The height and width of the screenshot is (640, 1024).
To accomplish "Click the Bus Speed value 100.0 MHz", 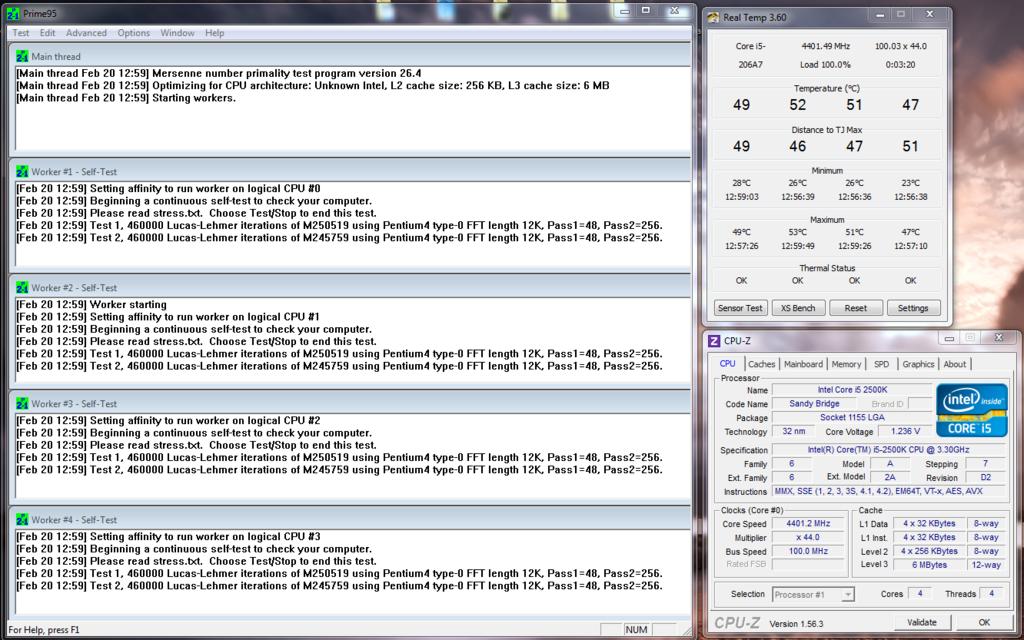I will [x=808, y=551].
